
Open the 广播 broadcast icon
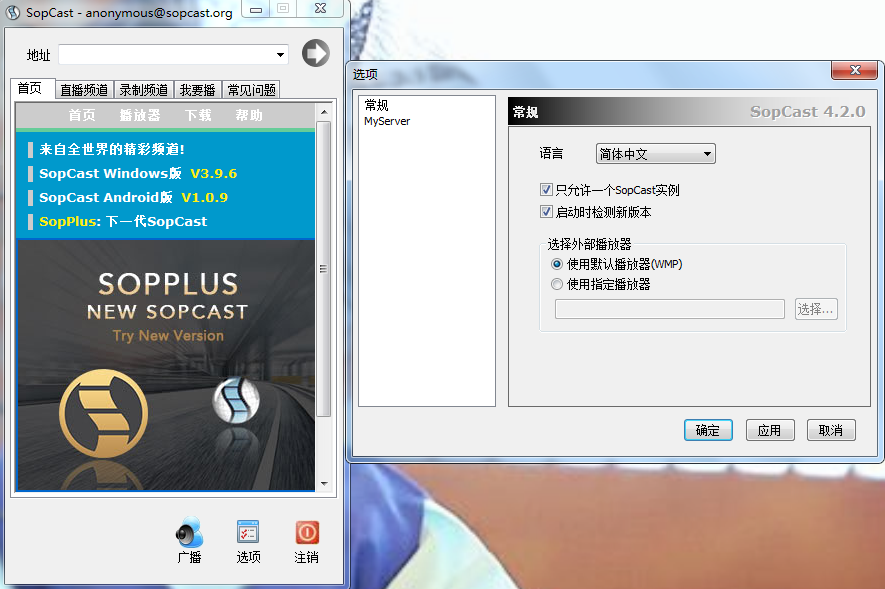(x=189, y=539)
